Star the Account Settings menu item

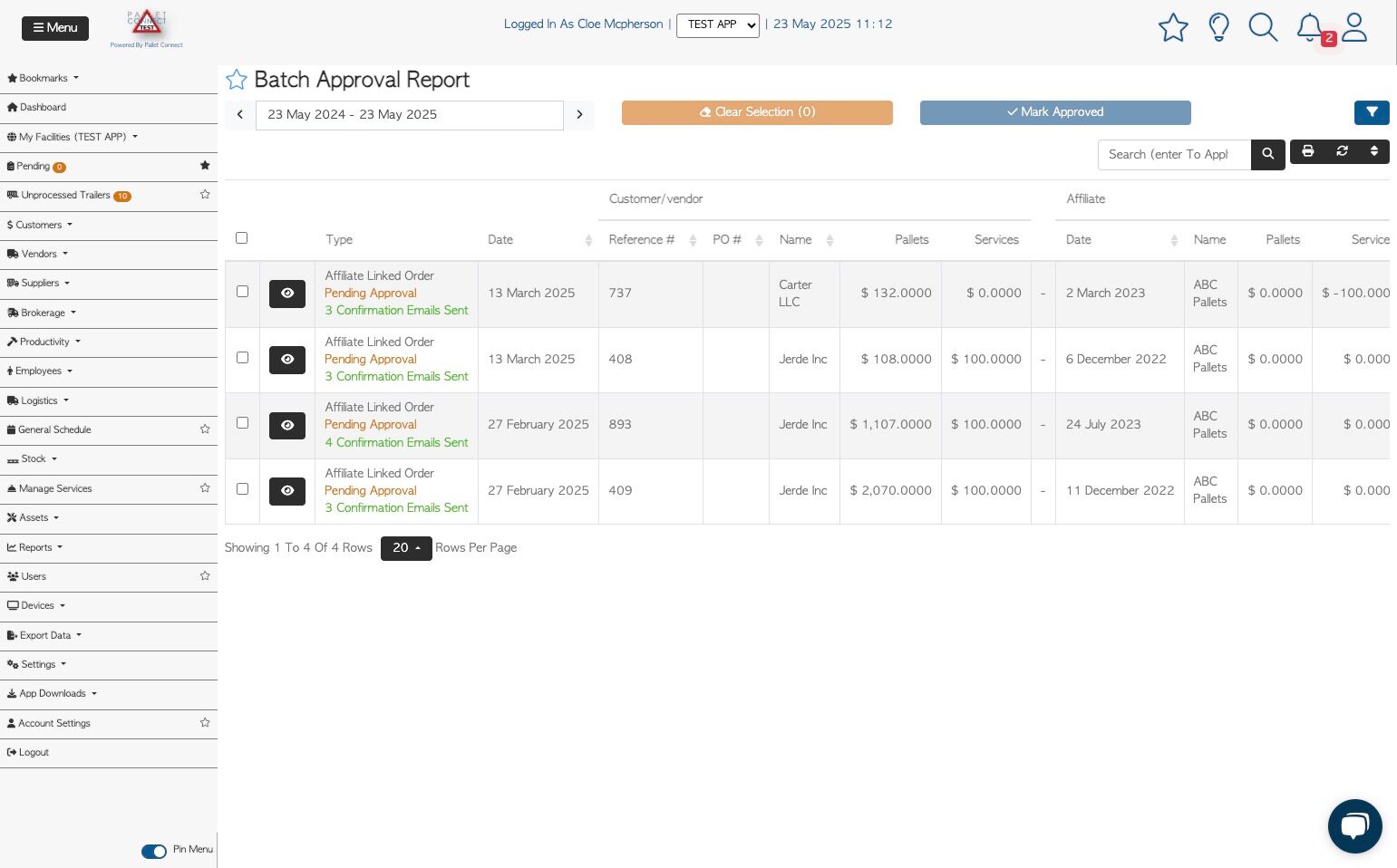coord(205,723)
